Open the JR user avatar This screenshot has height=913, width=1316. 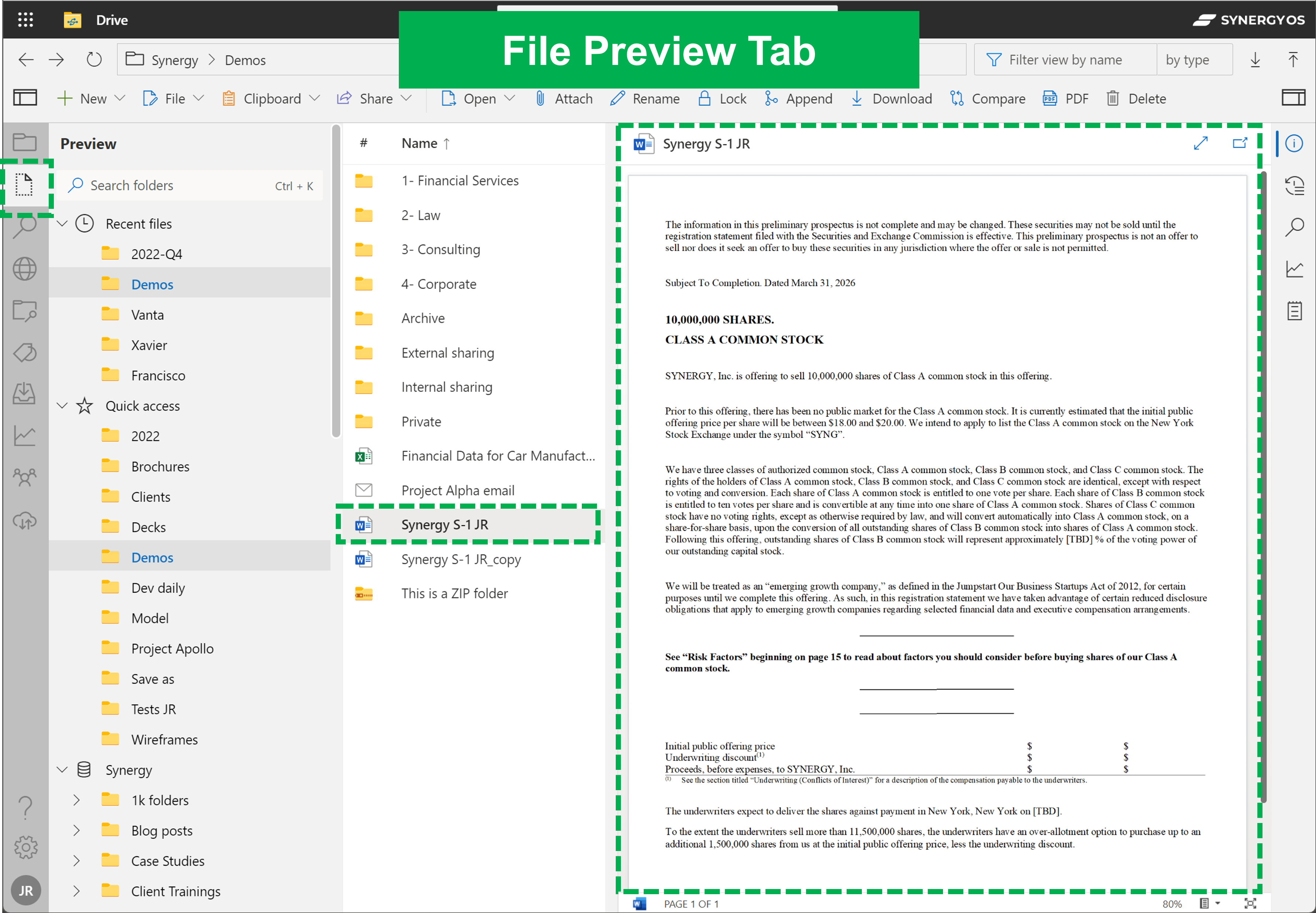click(26, 890)
